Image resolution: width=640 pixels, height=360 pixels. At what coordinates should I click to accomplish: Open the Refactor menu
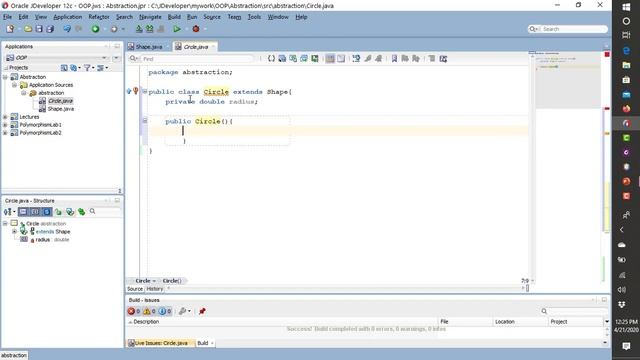(x=99, y=17)
